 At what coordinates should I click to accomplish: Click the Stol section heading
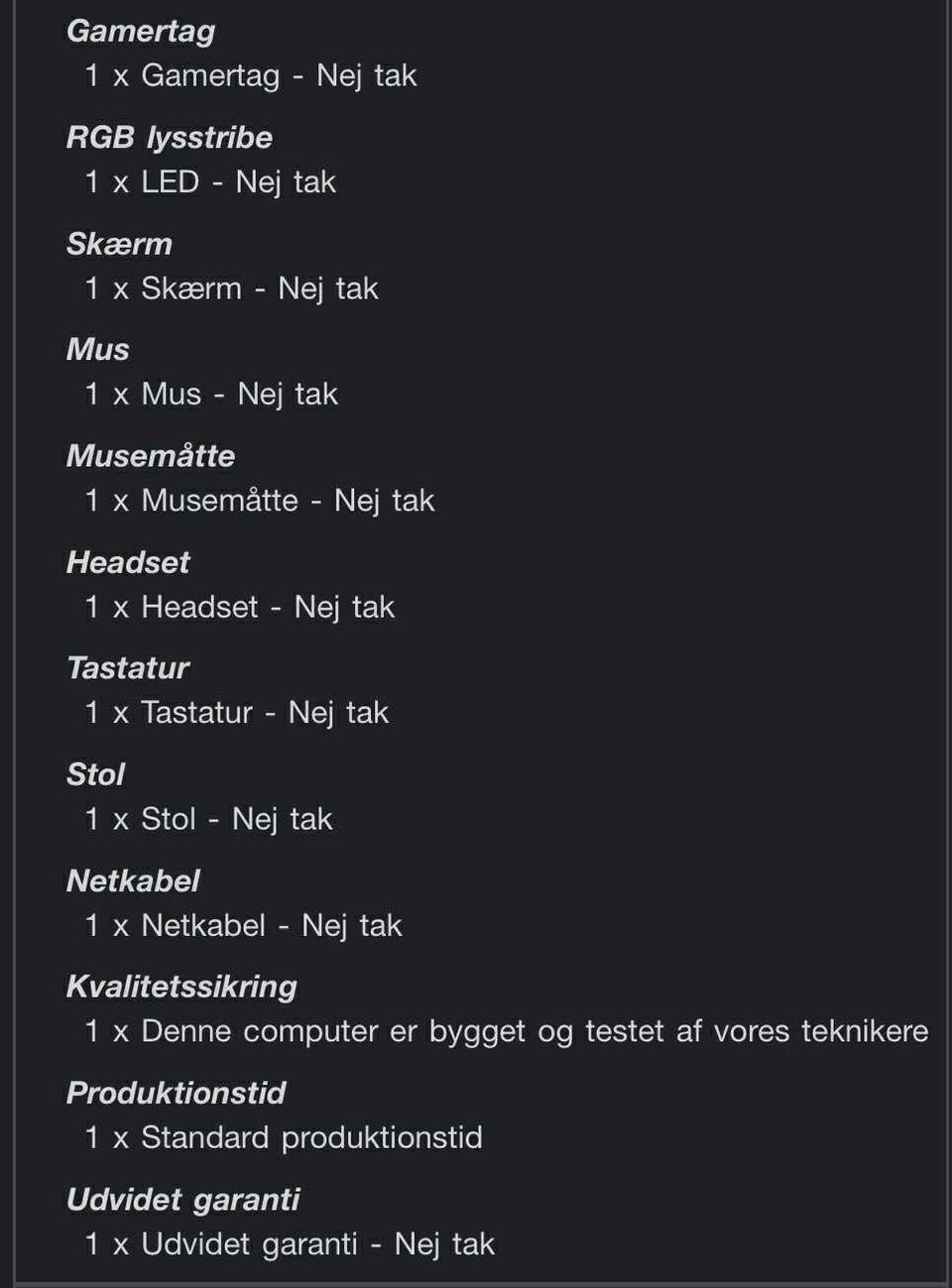(x=96, y=774)
